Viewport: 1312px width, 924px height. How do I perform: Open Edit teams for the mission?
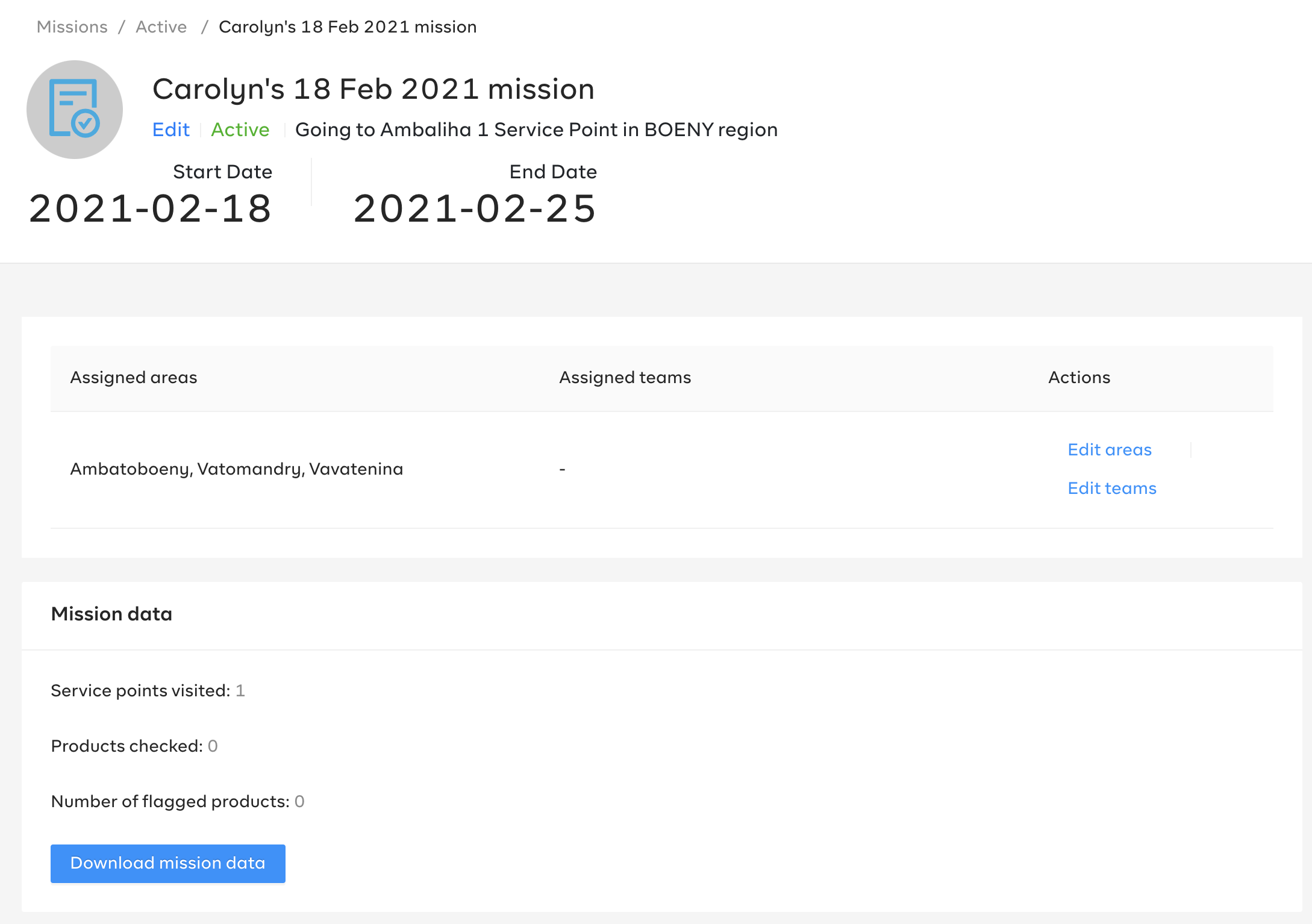click(x=1111, y=488)
